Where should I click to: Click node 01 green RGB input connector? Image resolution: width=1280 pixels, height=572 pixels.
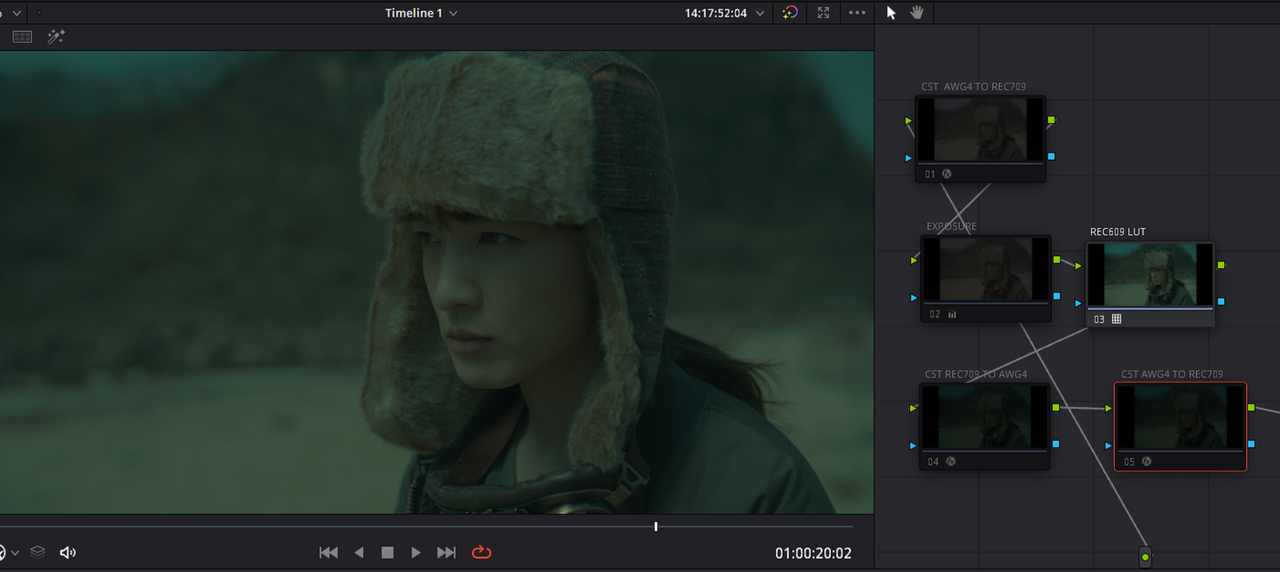click(909, 121)
